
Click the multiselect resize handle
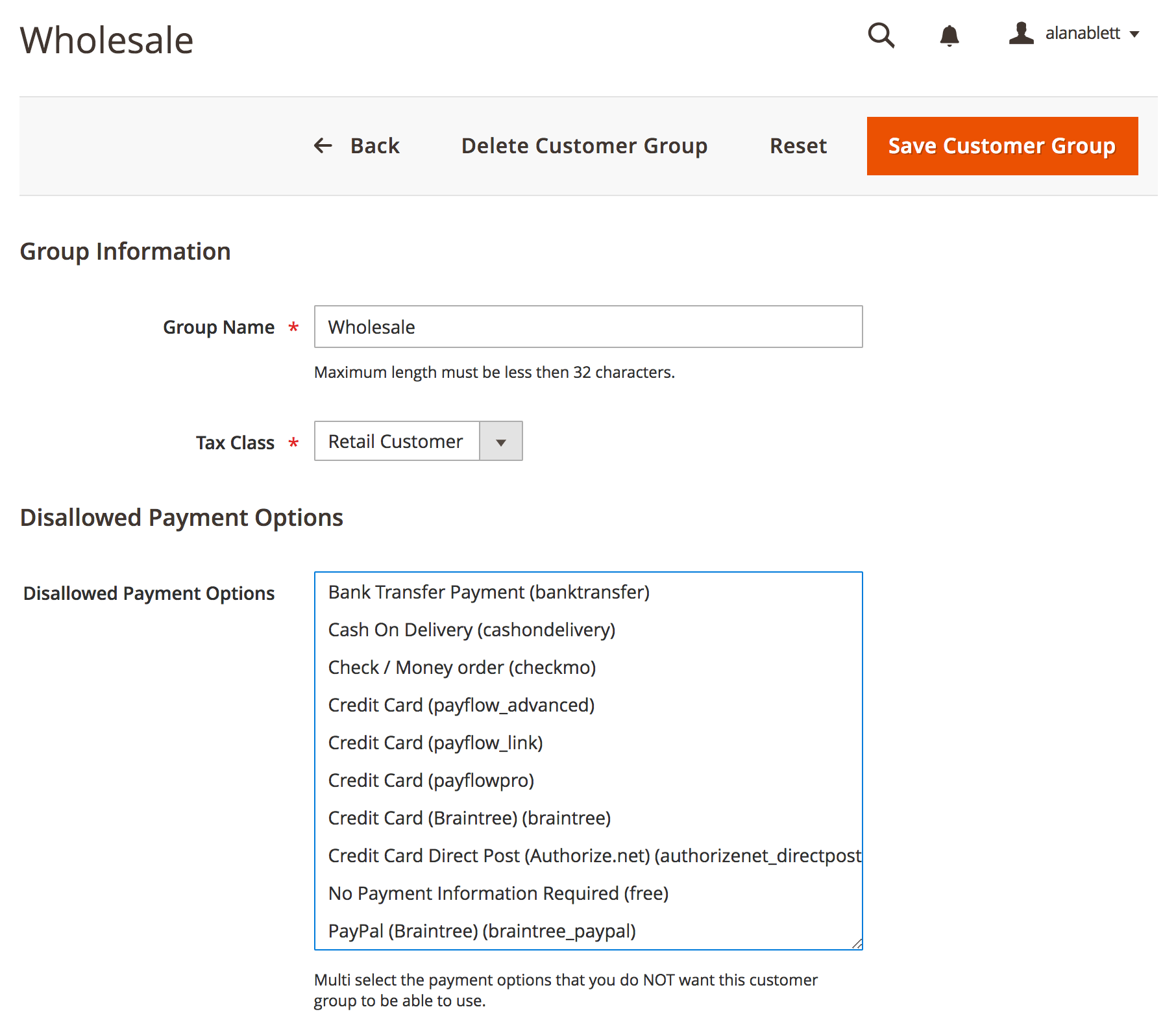pyautogui.click(x=857, y=944)
